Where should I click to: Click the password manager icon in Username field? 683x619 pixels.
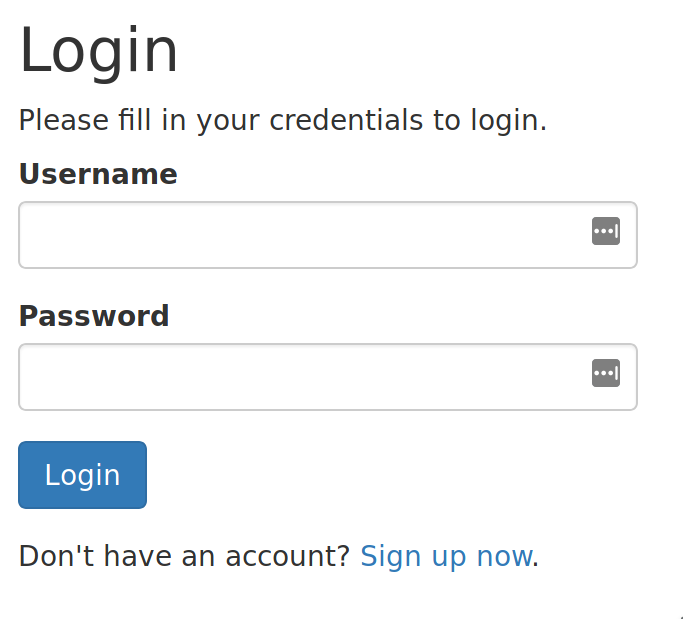[605, 231]
